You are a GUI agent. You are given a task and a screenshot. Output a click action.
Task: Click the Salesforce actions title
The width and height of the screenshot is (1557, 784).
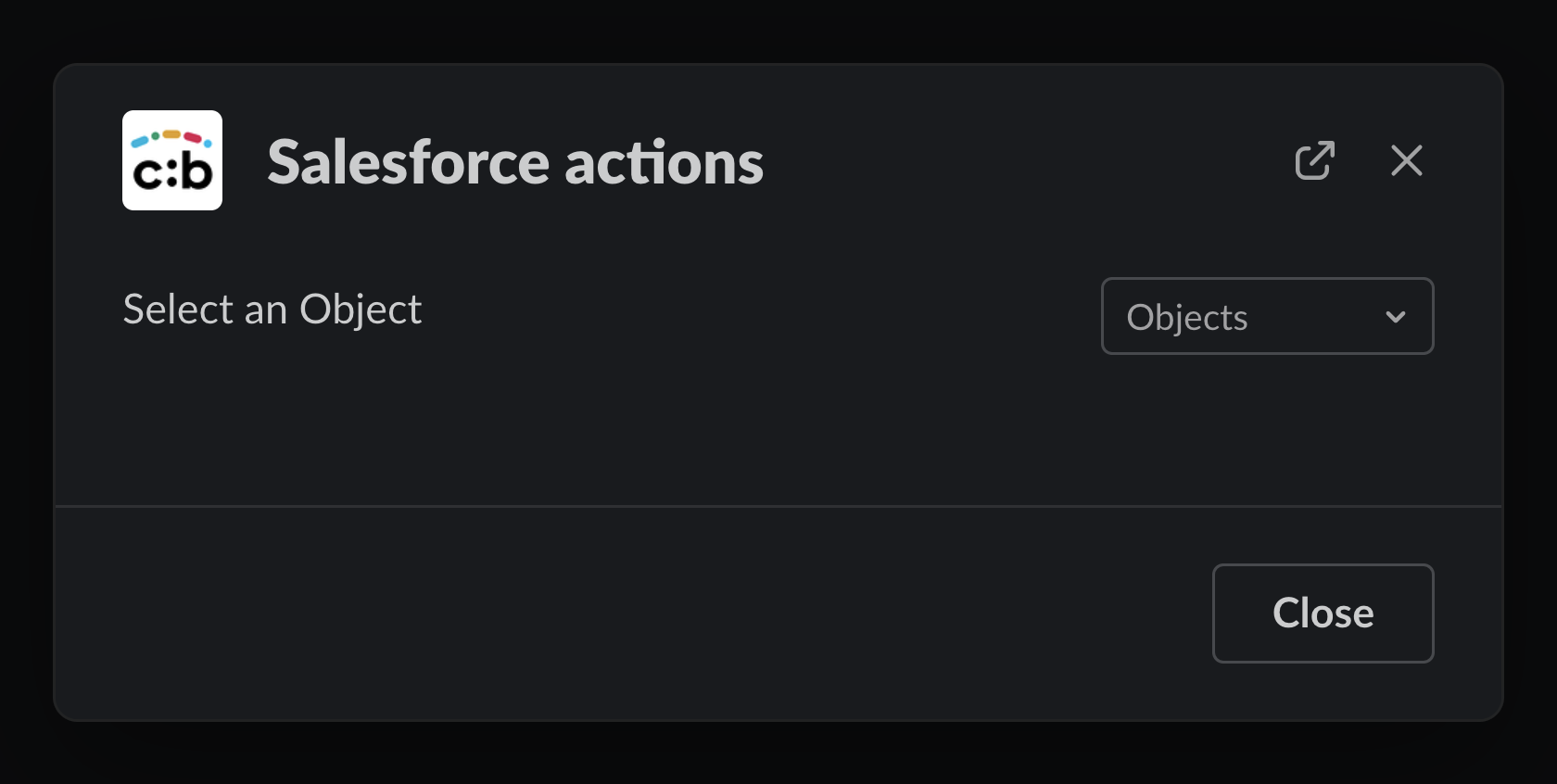pyautogui.click(x=515, y=162)
